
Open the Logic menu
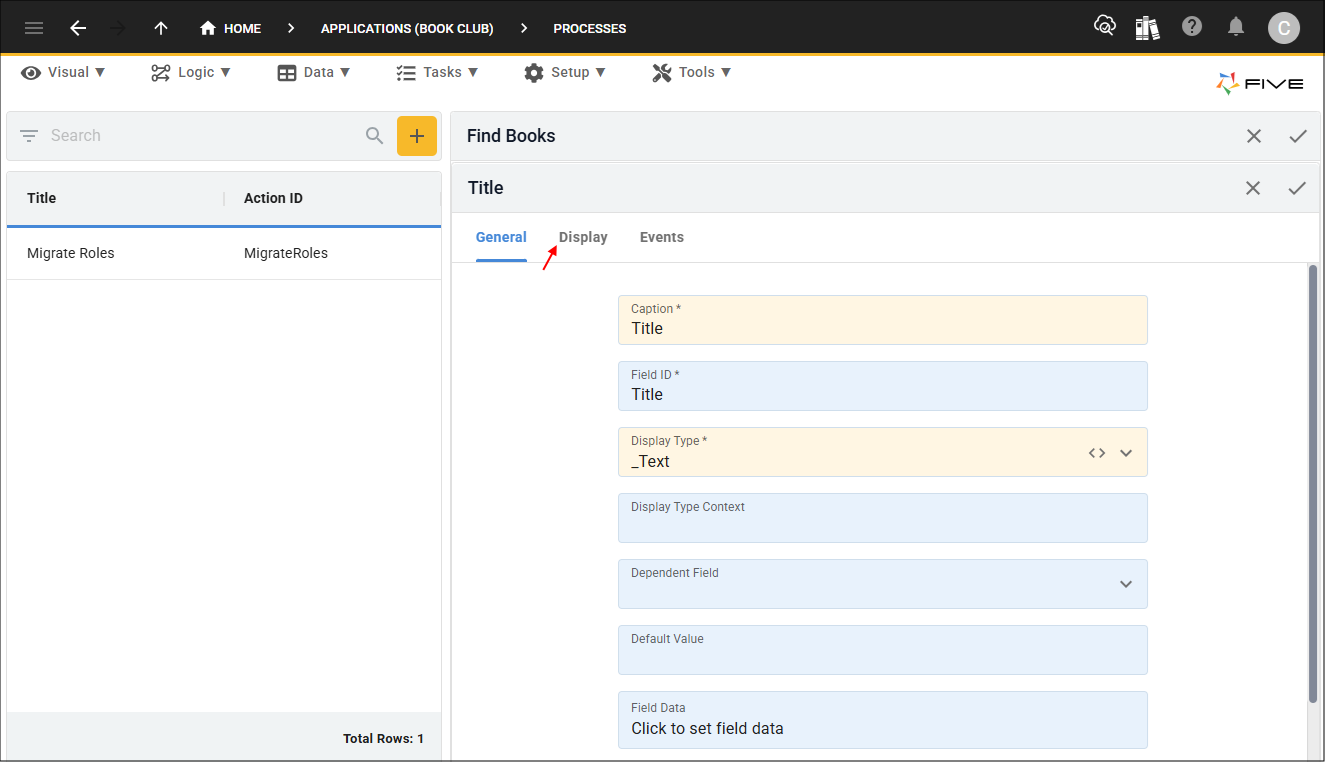click(x=191, y=72)
